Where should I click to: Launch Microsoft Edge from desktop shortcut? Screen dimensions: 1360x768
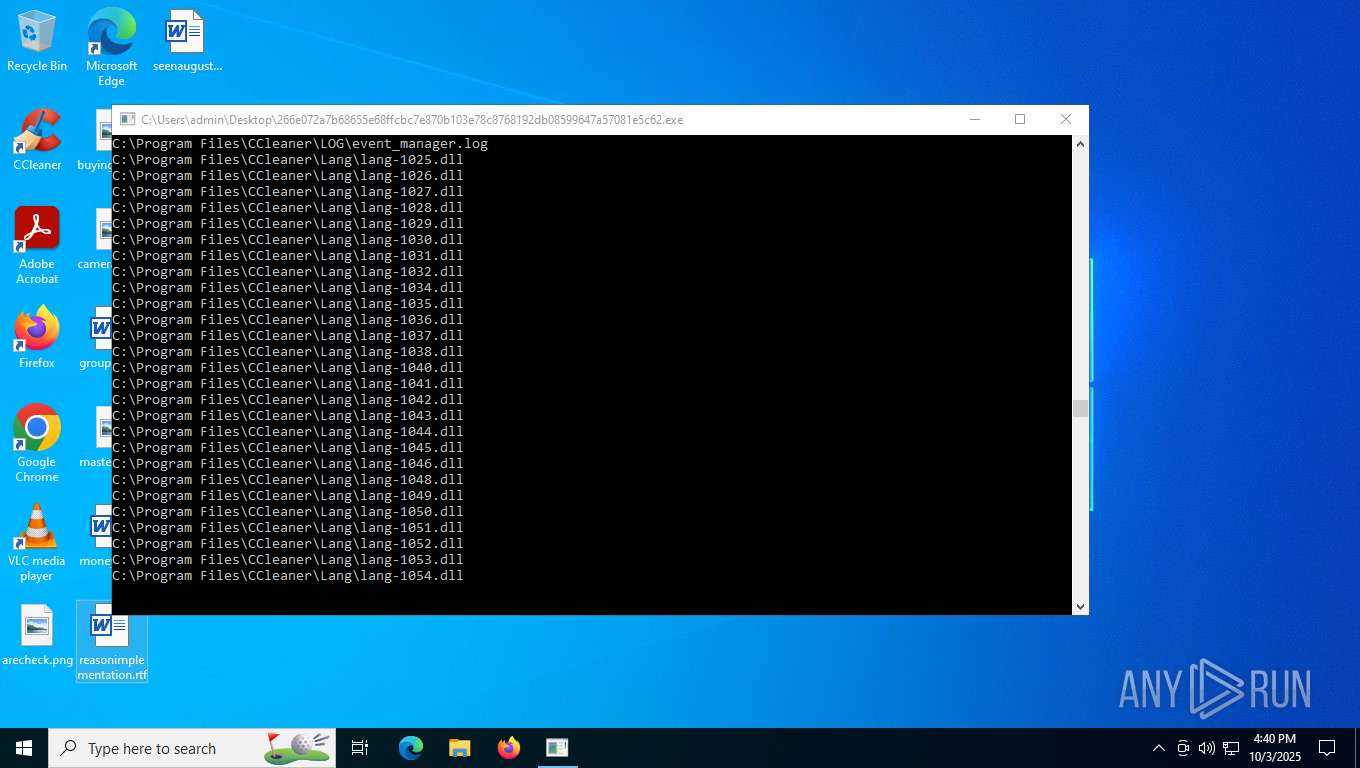(x=111, y=47)
